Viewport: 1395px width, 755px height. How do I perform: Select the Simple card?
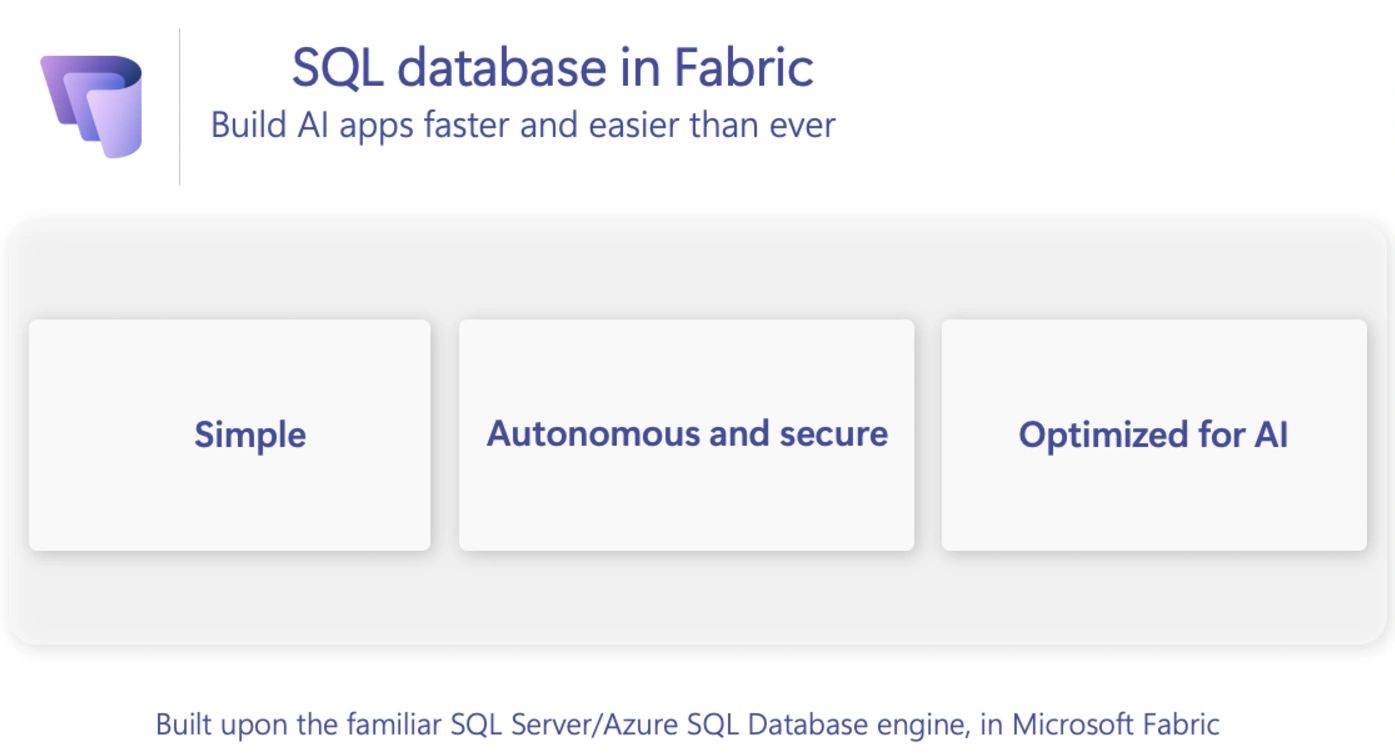click(x=230, y=434)
